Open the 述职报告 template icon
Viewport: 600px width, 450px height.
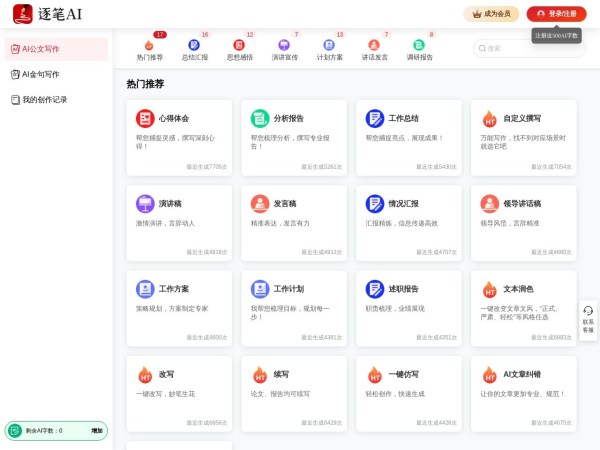(x=375, y=289)
